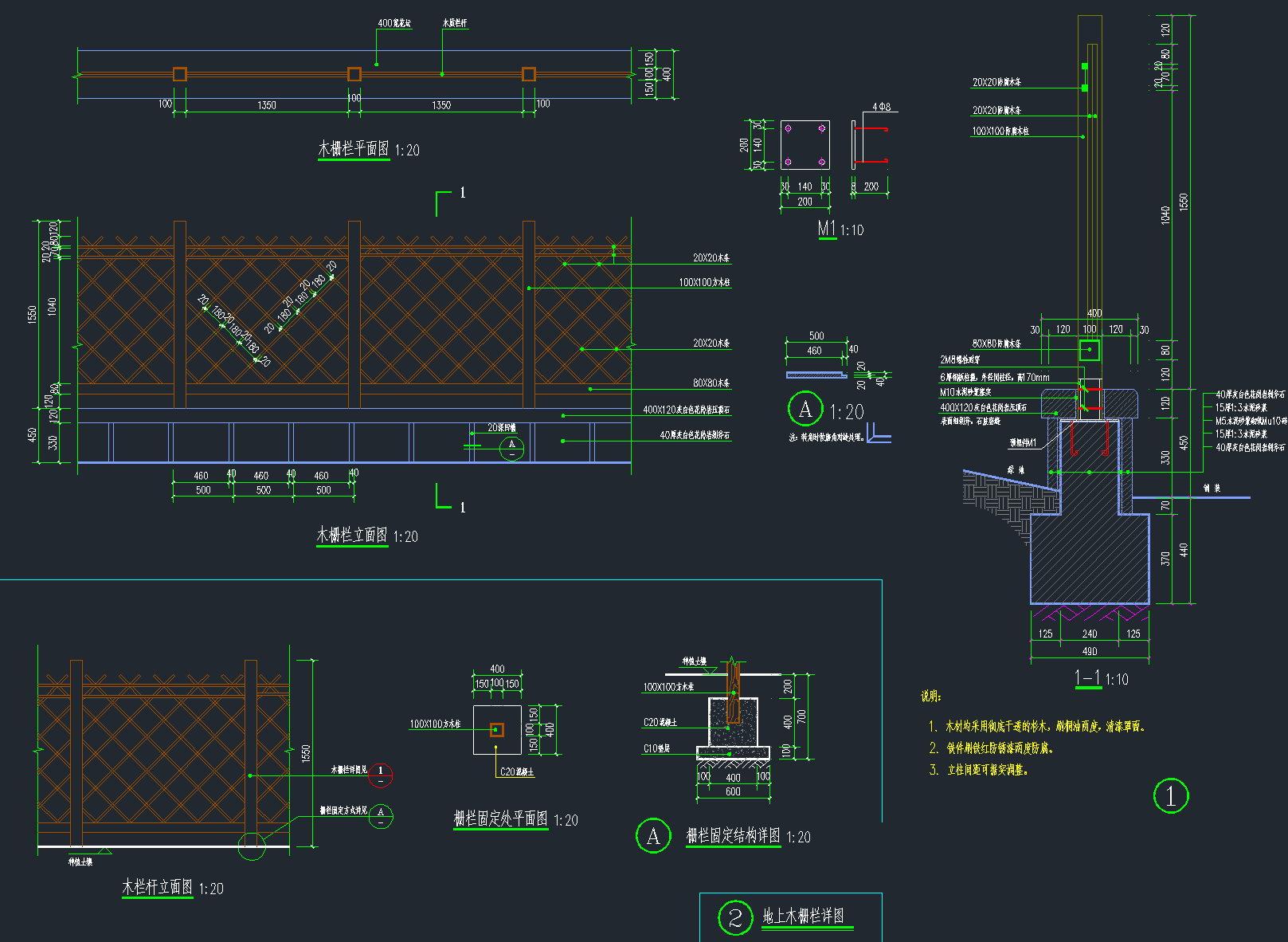Select the 2M8 bolt annotation

coord(960,360)
